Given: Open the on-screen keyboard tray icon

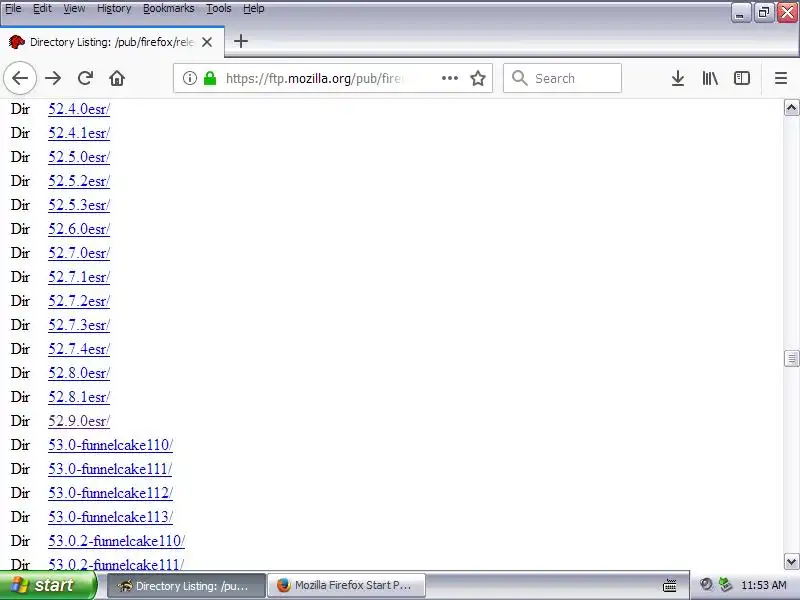Looking at the screenshot, I should pos(669,585).
